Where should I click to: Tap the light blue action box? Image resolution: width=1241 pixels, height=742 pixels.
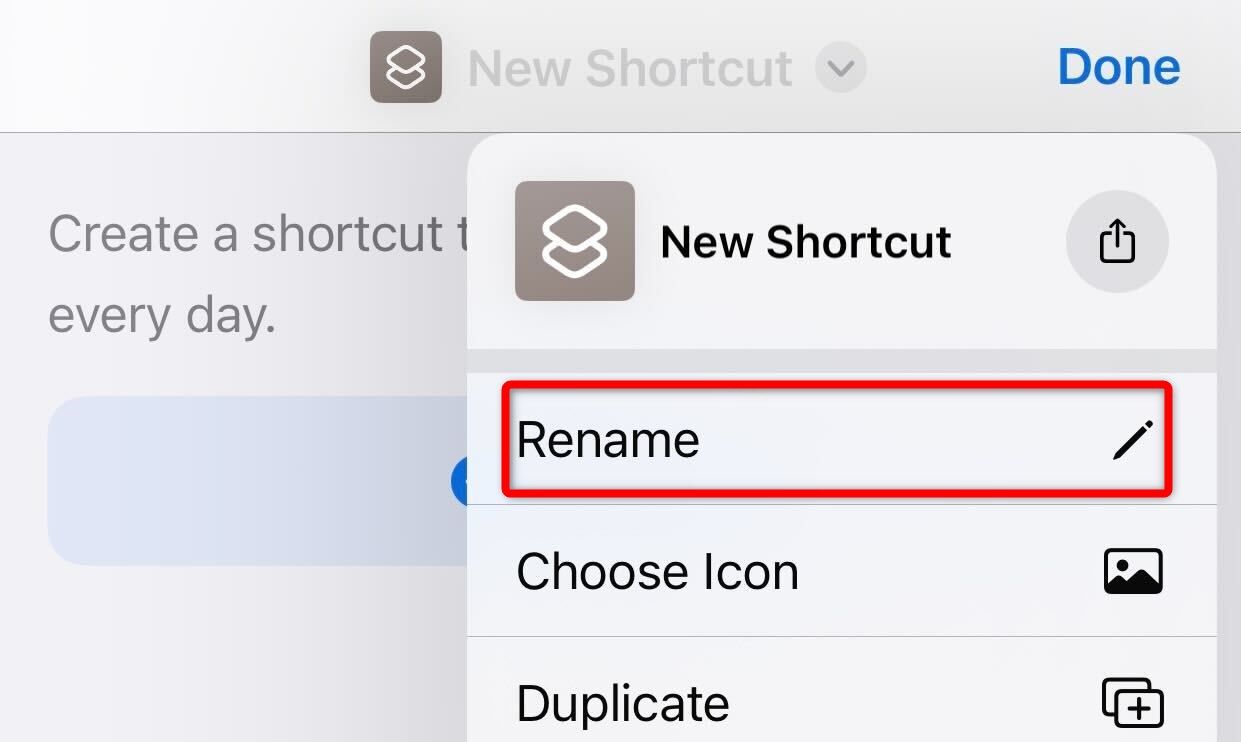(x=257, y=481)
